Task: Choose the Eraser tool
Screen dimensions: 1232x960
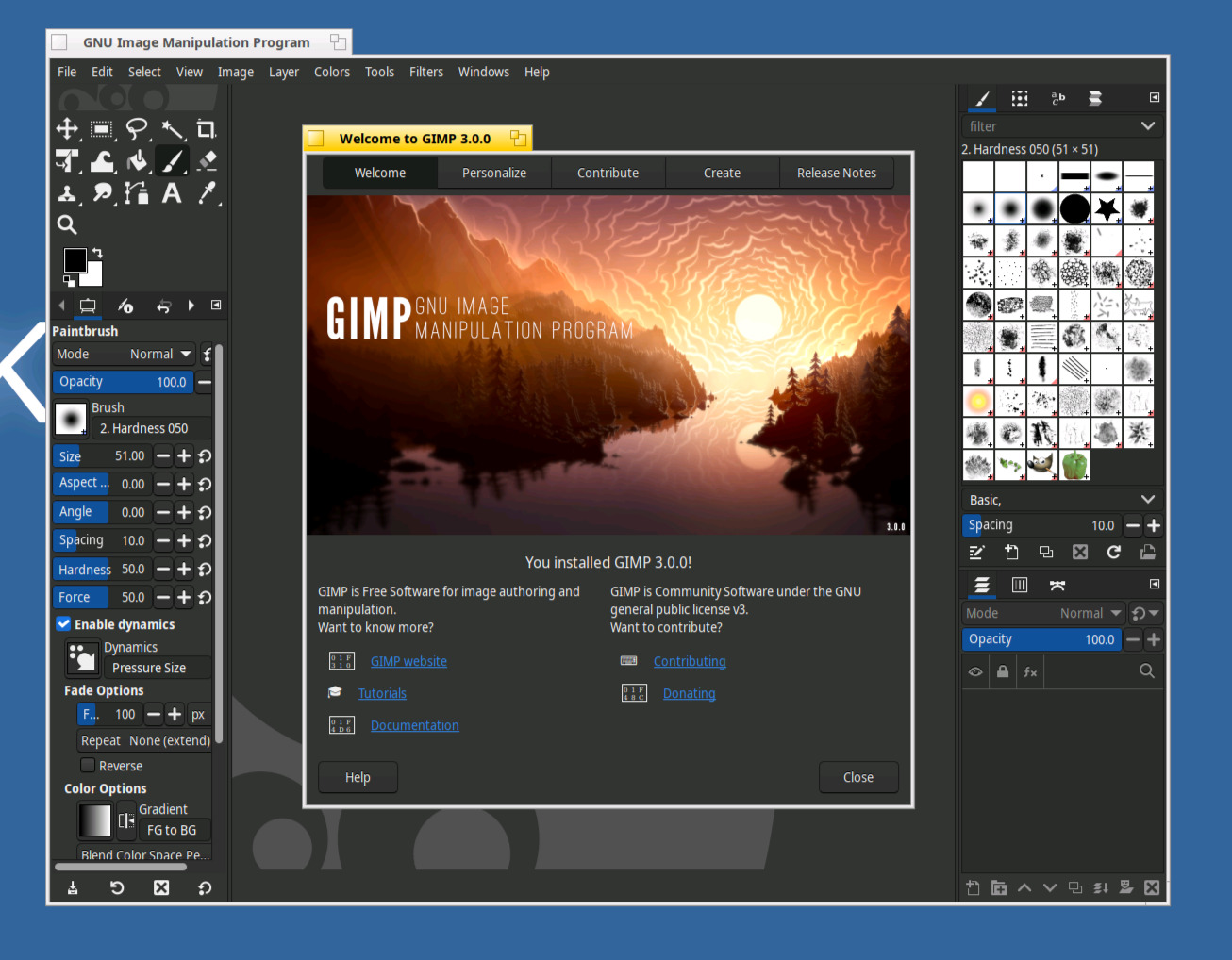Action: pos(207,161)
